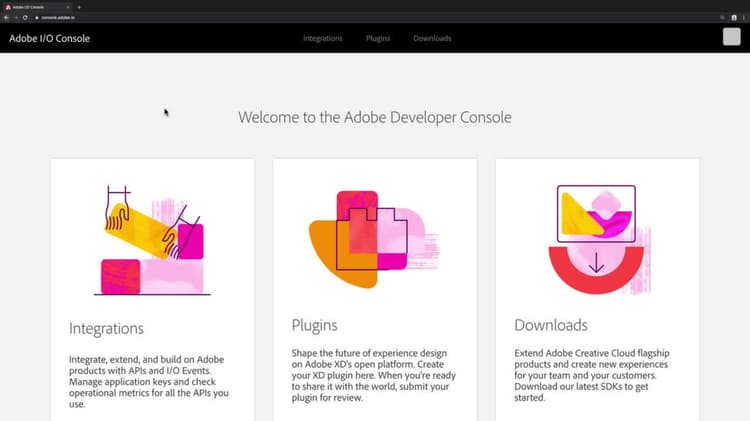Open the Integrations nav menu item

coord(323,38)
